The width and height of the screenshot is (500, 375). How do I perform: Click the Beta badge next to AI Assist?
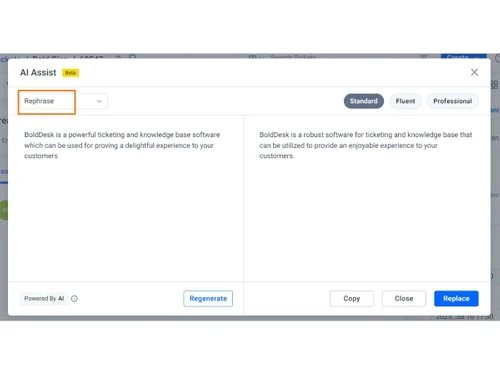[70, 73]
